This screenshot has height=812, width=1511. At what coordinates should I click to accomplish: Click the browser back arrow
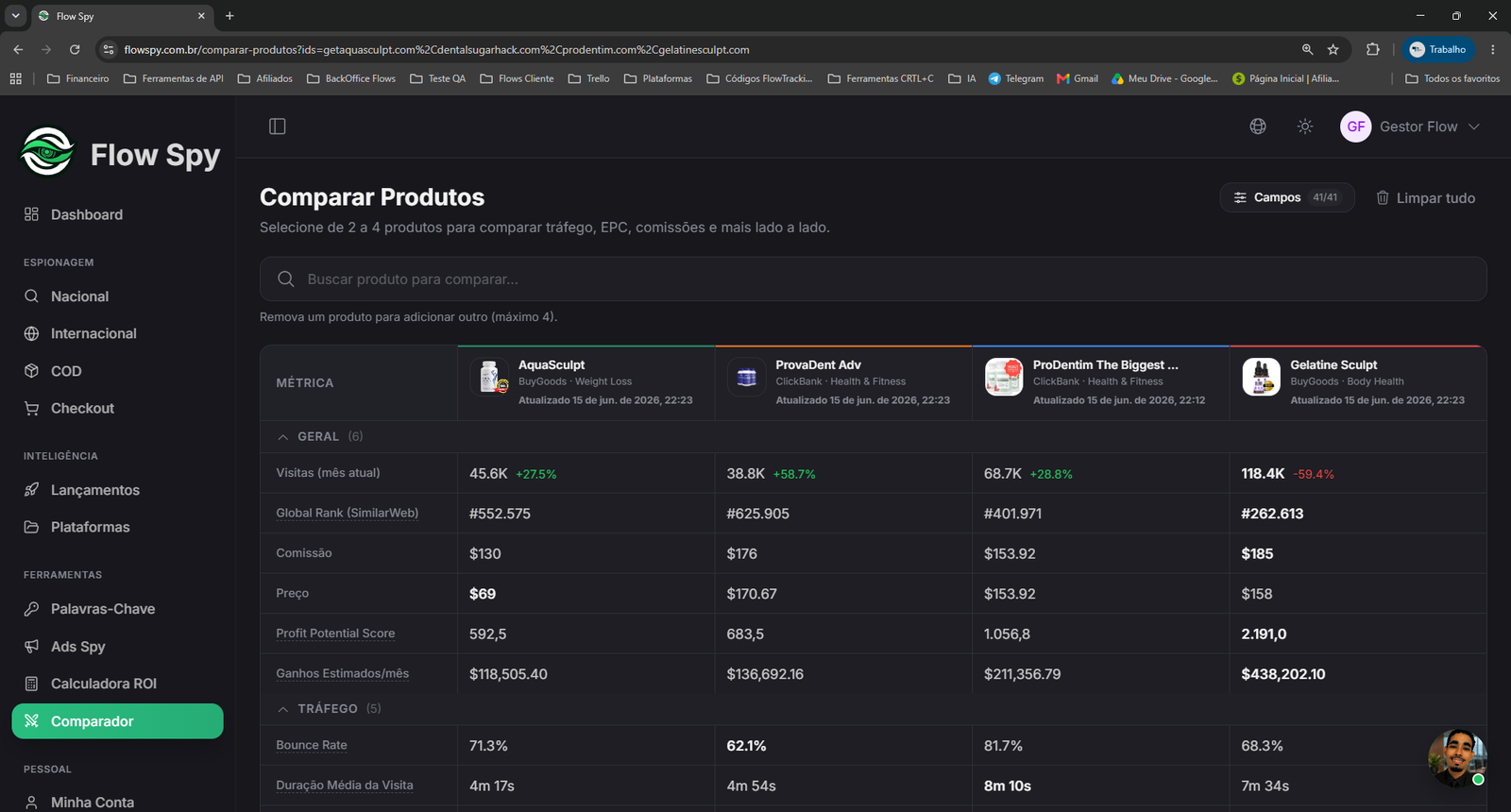pos(18,49)
